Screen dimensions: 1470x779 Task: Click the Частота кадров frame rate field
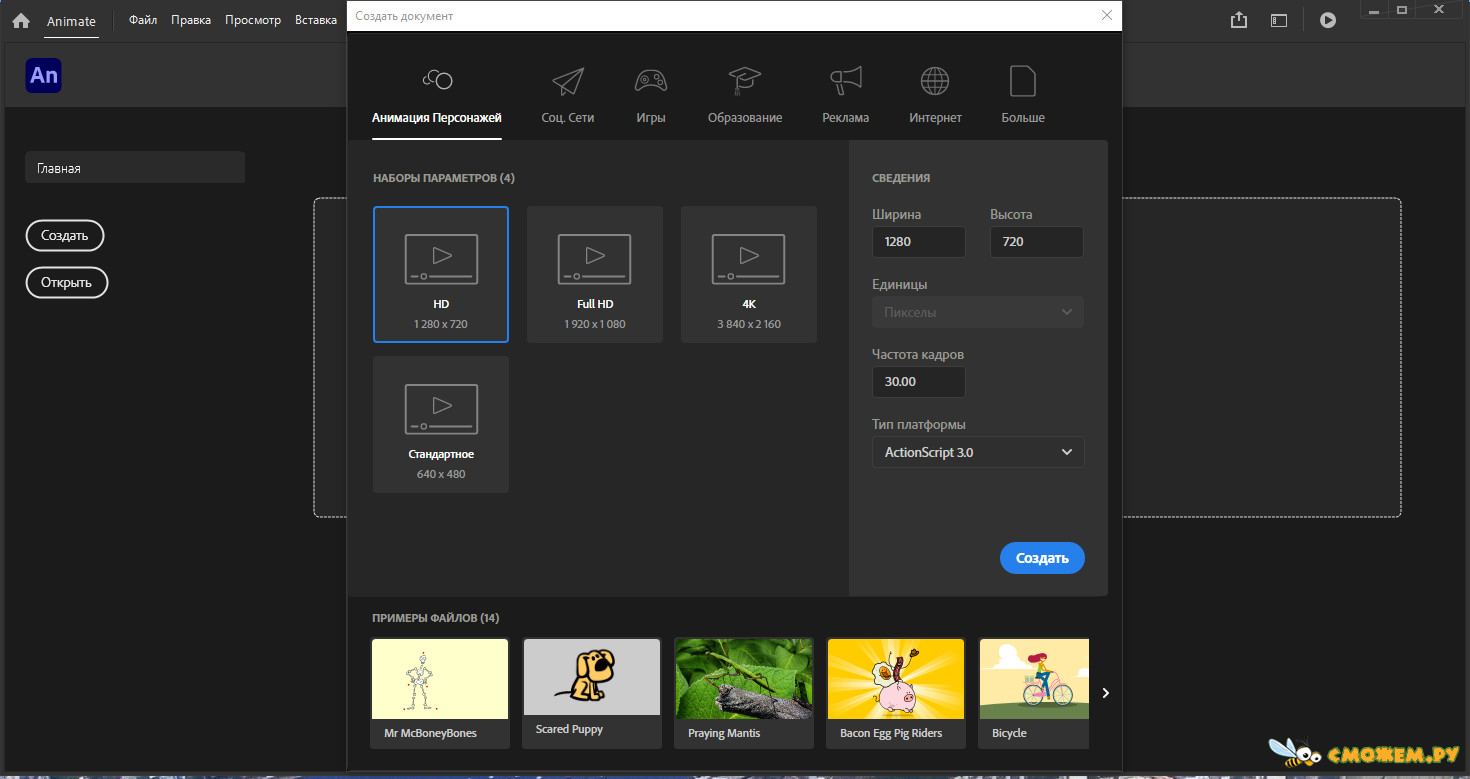(x=919, y=382)
